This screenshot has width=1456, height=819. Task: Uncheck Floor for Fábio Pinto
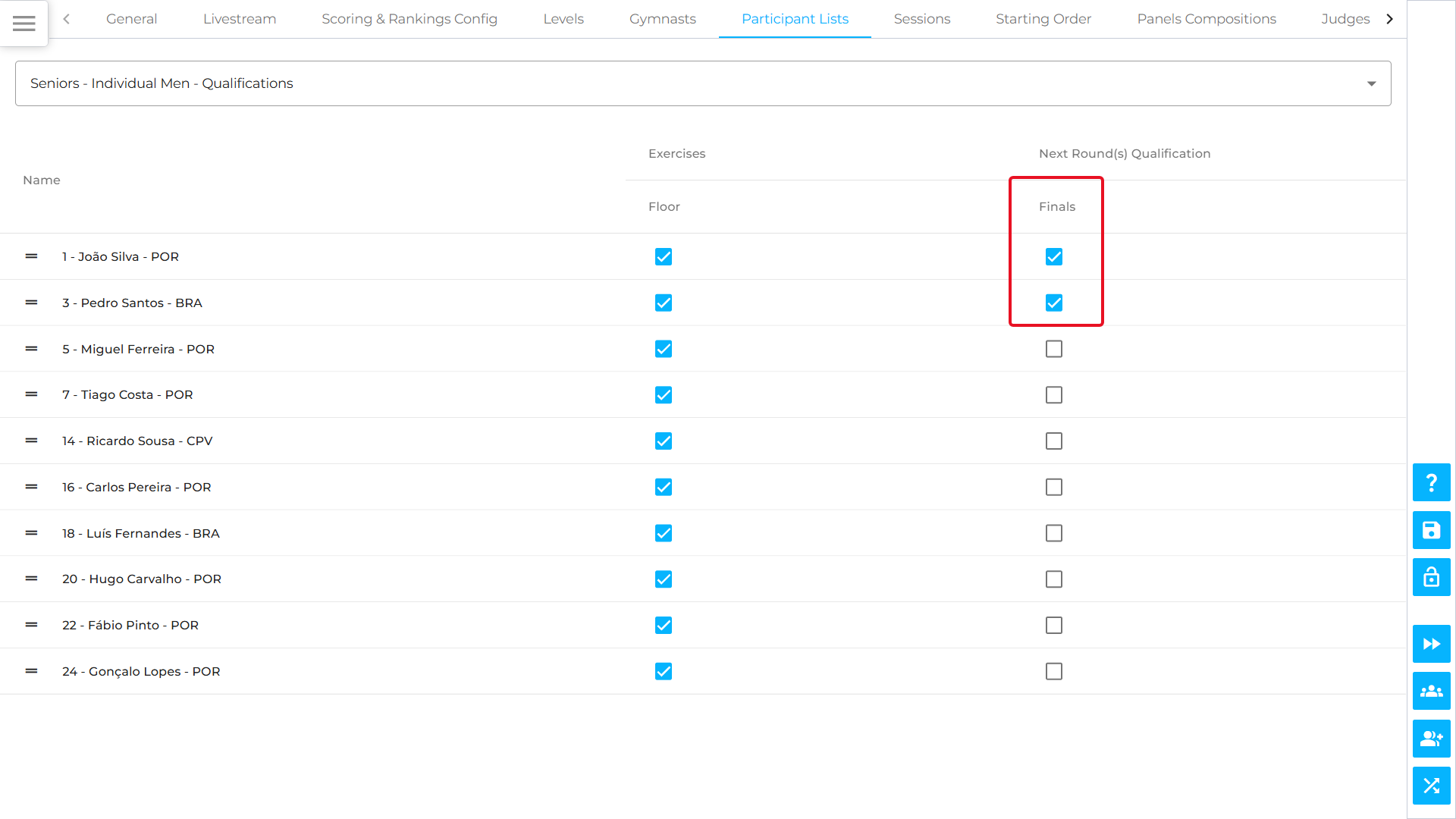664,626
